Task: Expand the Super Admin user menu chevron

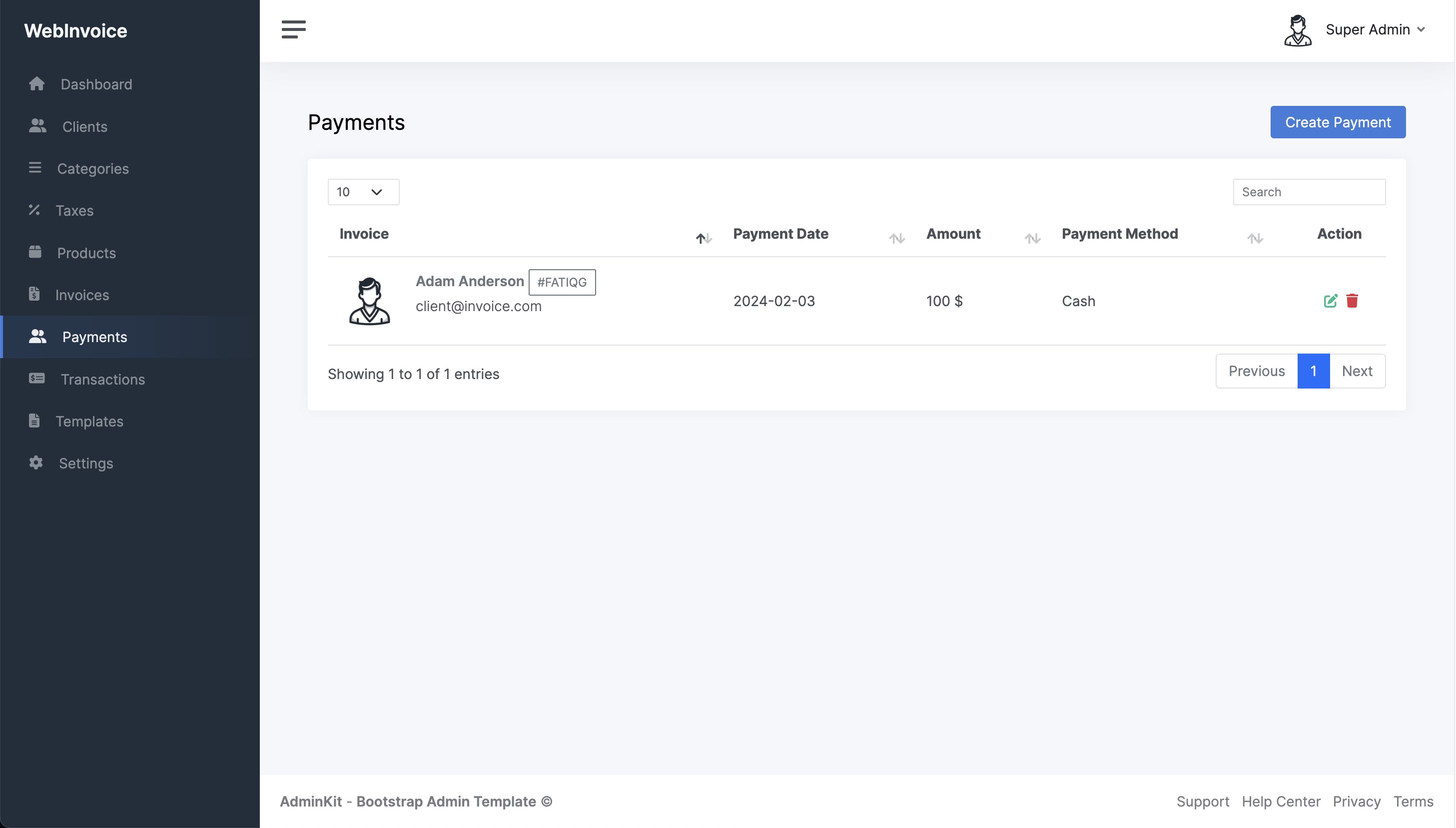Action: click(x=1421, y=29)
